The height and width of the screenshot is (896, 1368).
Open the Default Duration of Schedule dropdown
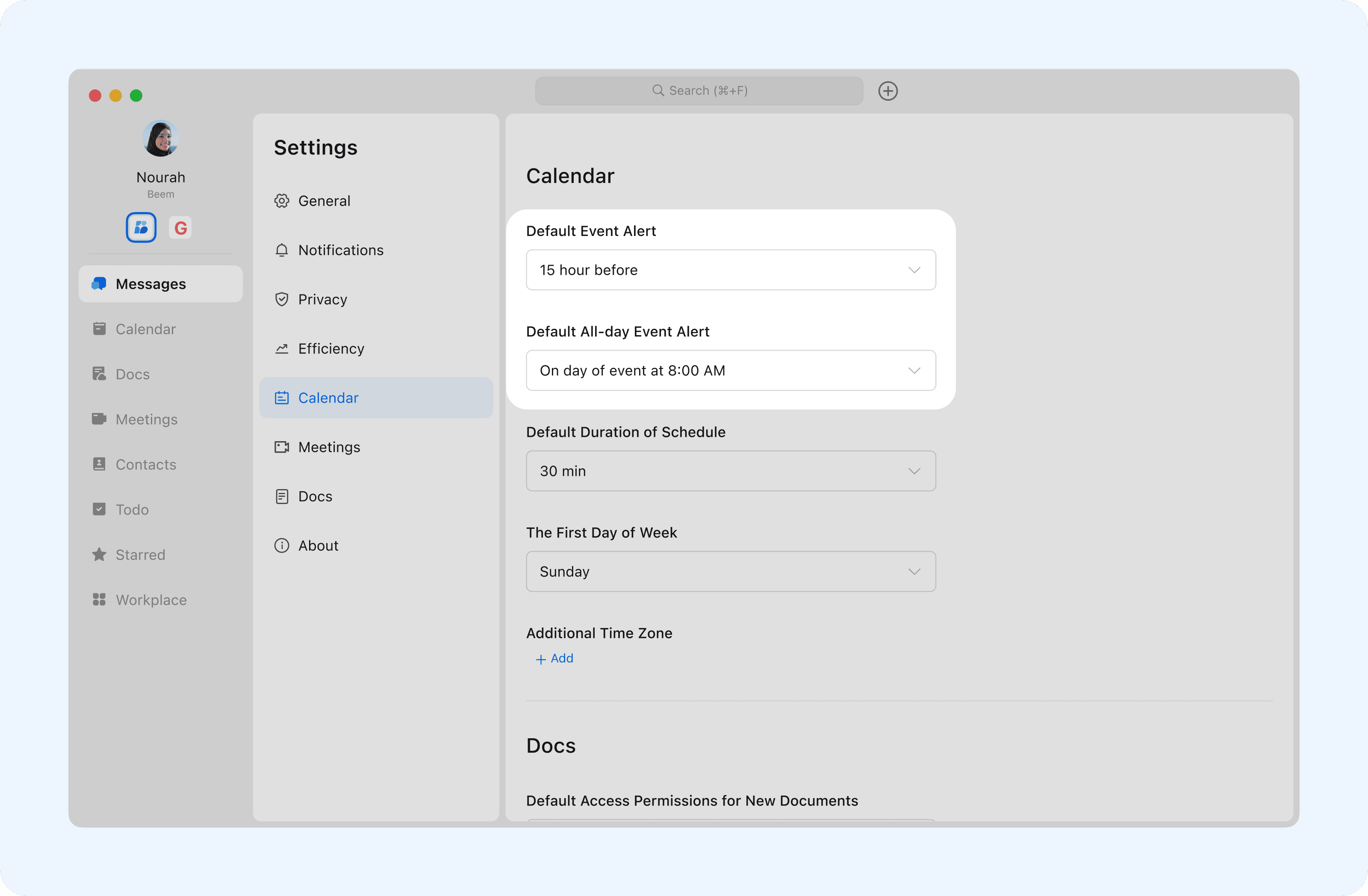pos(731,471)
